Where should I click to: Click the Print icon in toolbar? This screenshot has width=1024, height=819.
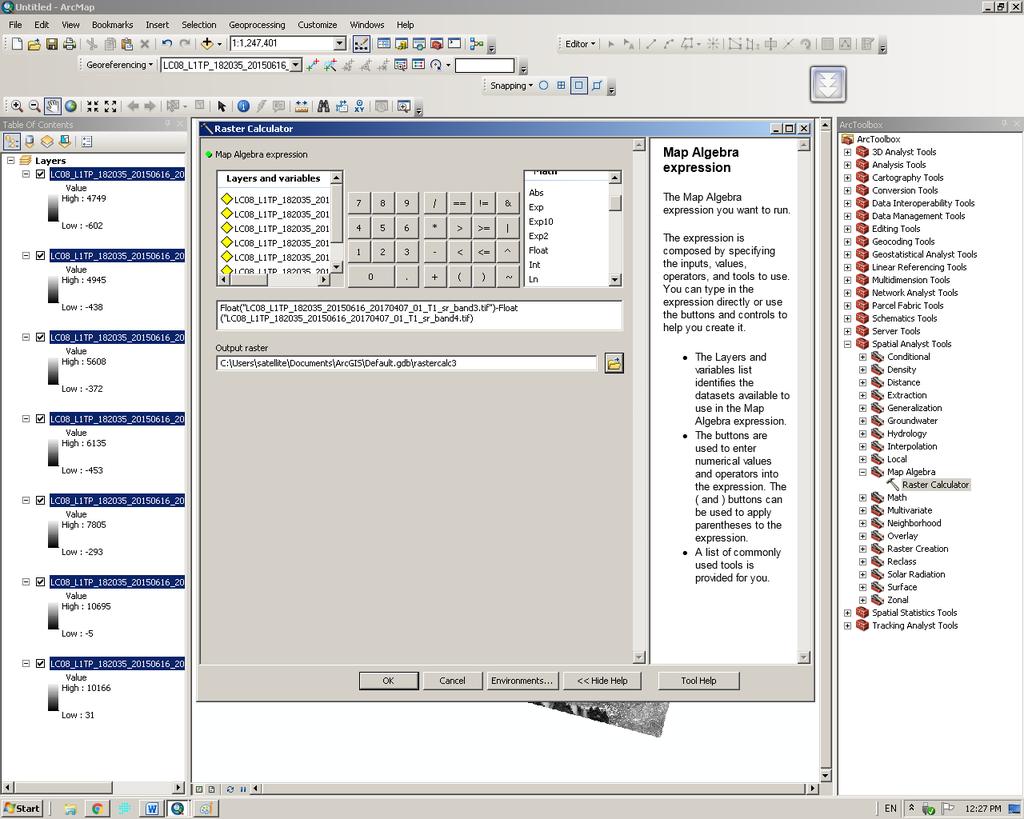(x=69, y=44)
